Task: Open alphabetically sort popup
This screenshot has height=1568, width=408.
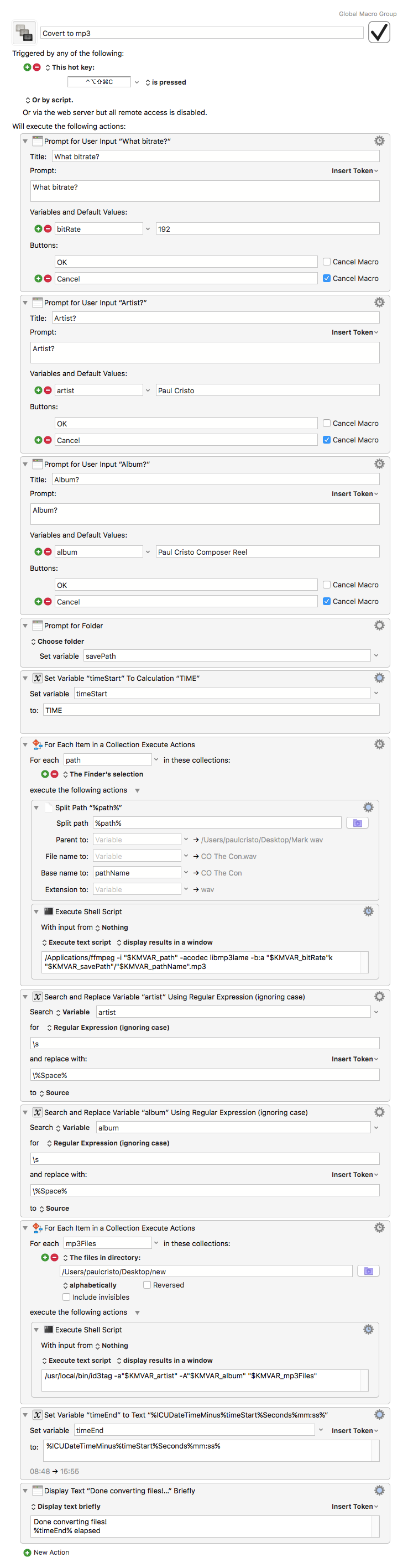Action: (90, 1285)
